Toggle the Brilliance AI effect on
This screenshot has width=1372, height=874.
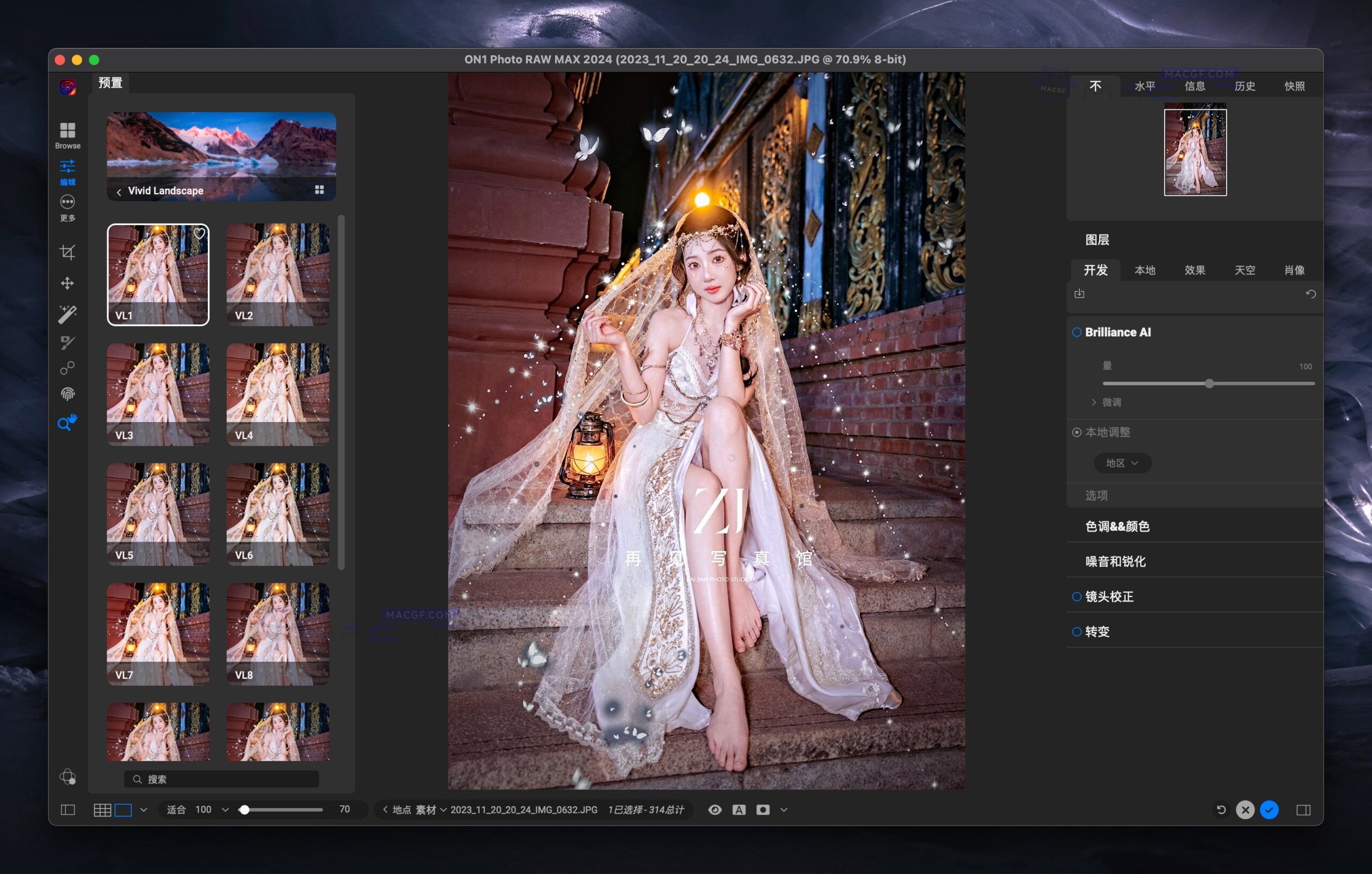tap(1077, 332)
